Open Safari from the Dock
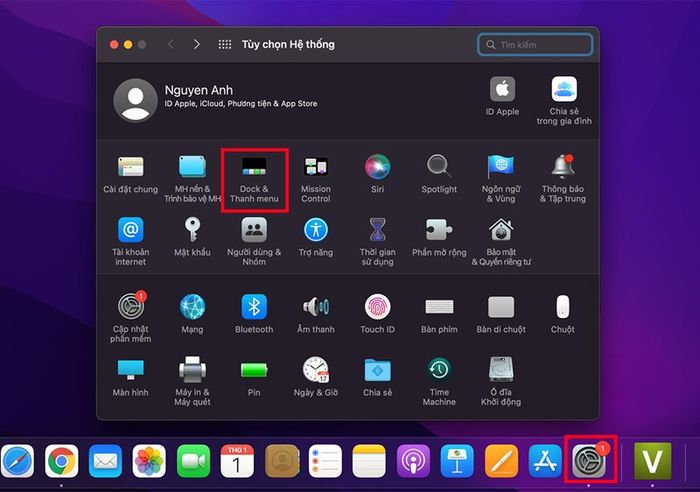700x492 pixels. click(17, 461)
